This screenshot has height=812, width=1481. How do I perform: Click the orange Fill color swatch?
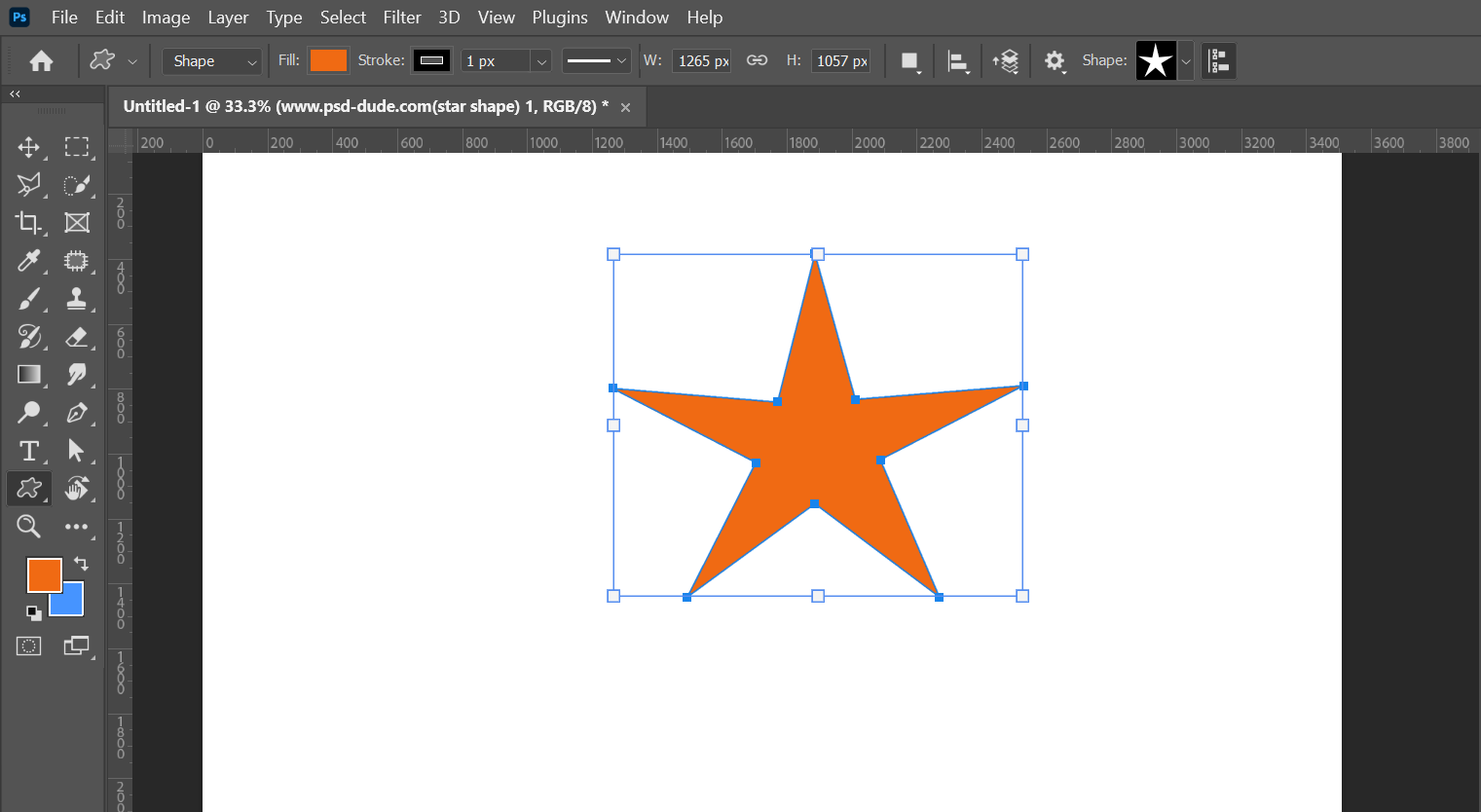(328, 60)
